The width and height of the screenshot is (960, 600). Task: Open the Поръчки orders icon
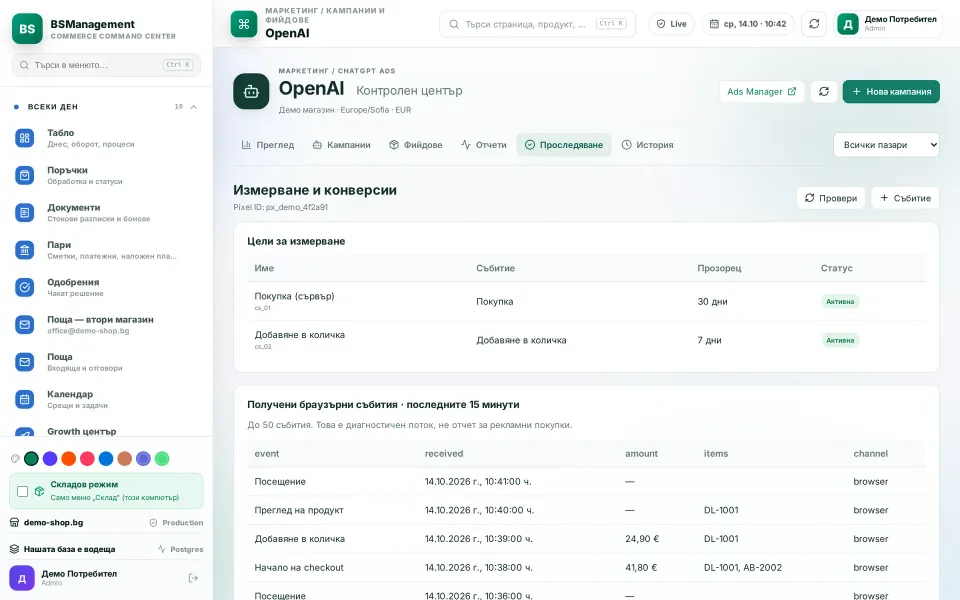[x=24, y=176]
